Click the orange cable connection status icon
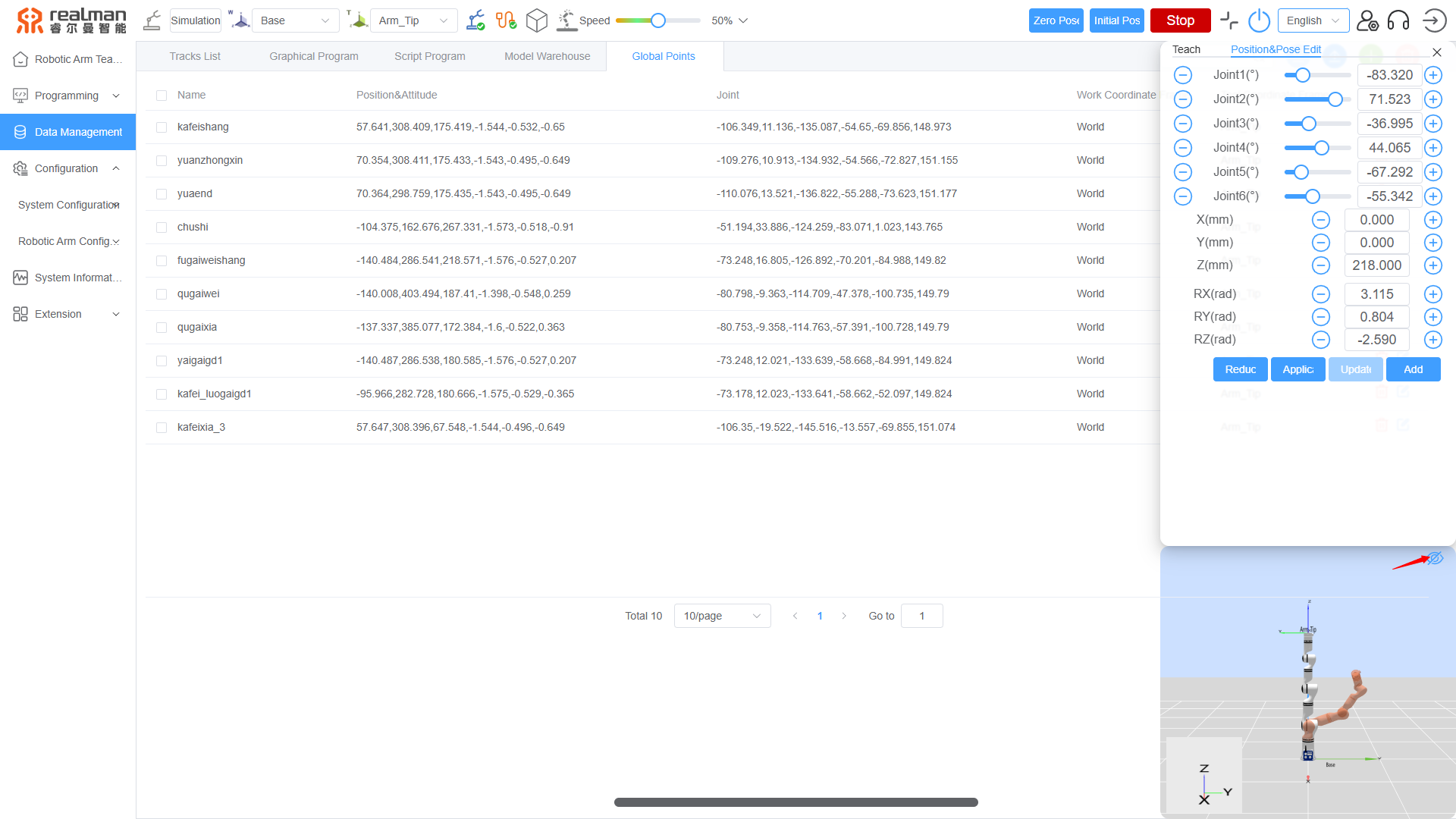 pos(506,20)
